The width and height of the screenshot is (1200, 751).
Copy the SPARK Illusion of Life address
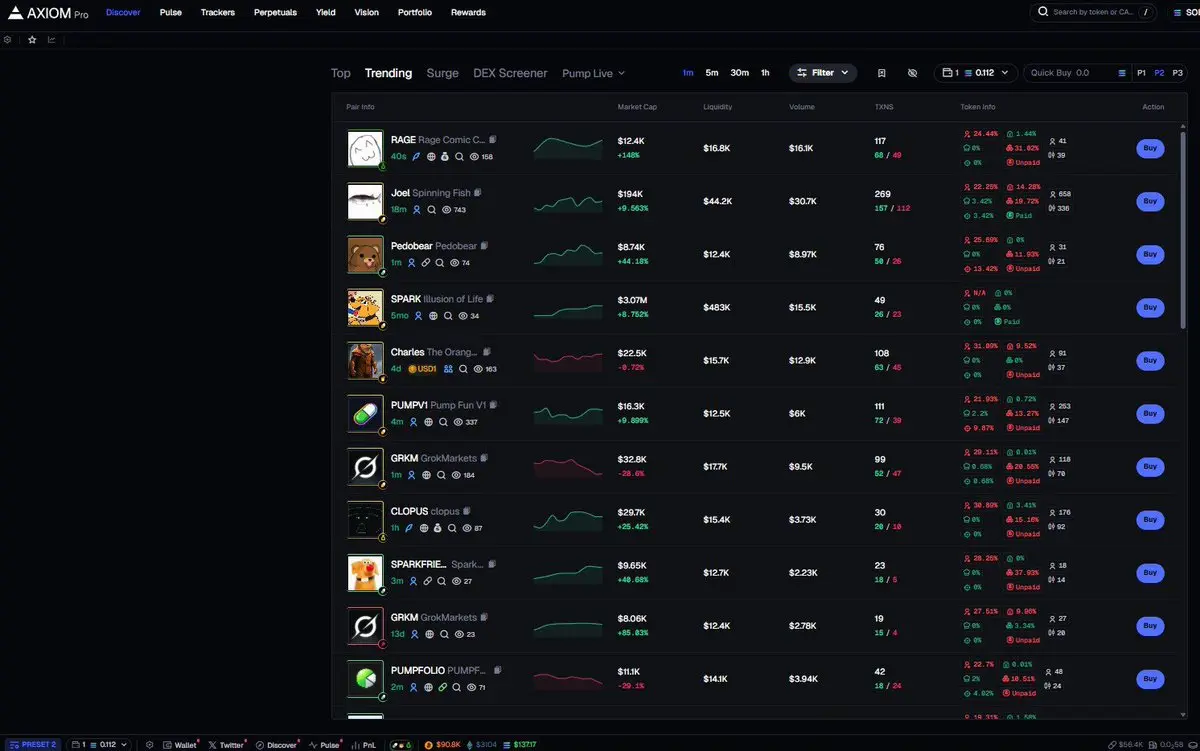(x=490, y=299)
